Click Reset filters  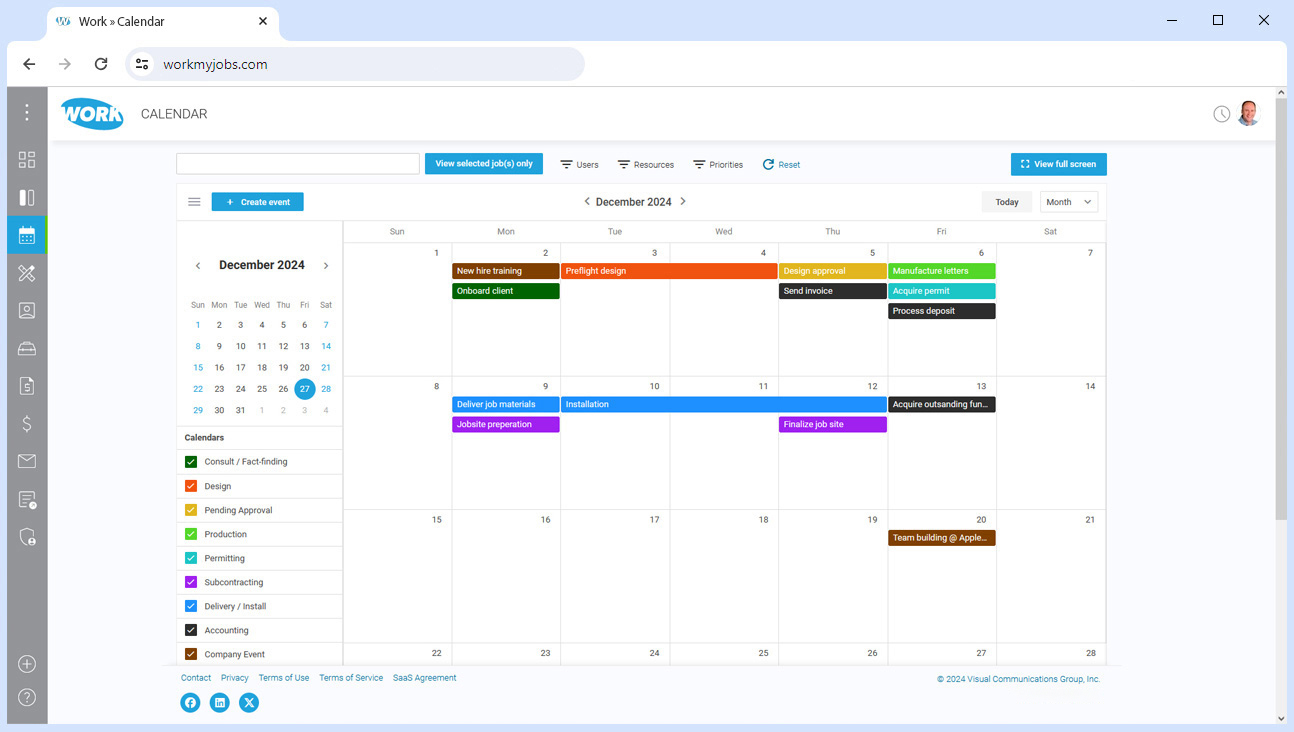click(x=781, y=164)
